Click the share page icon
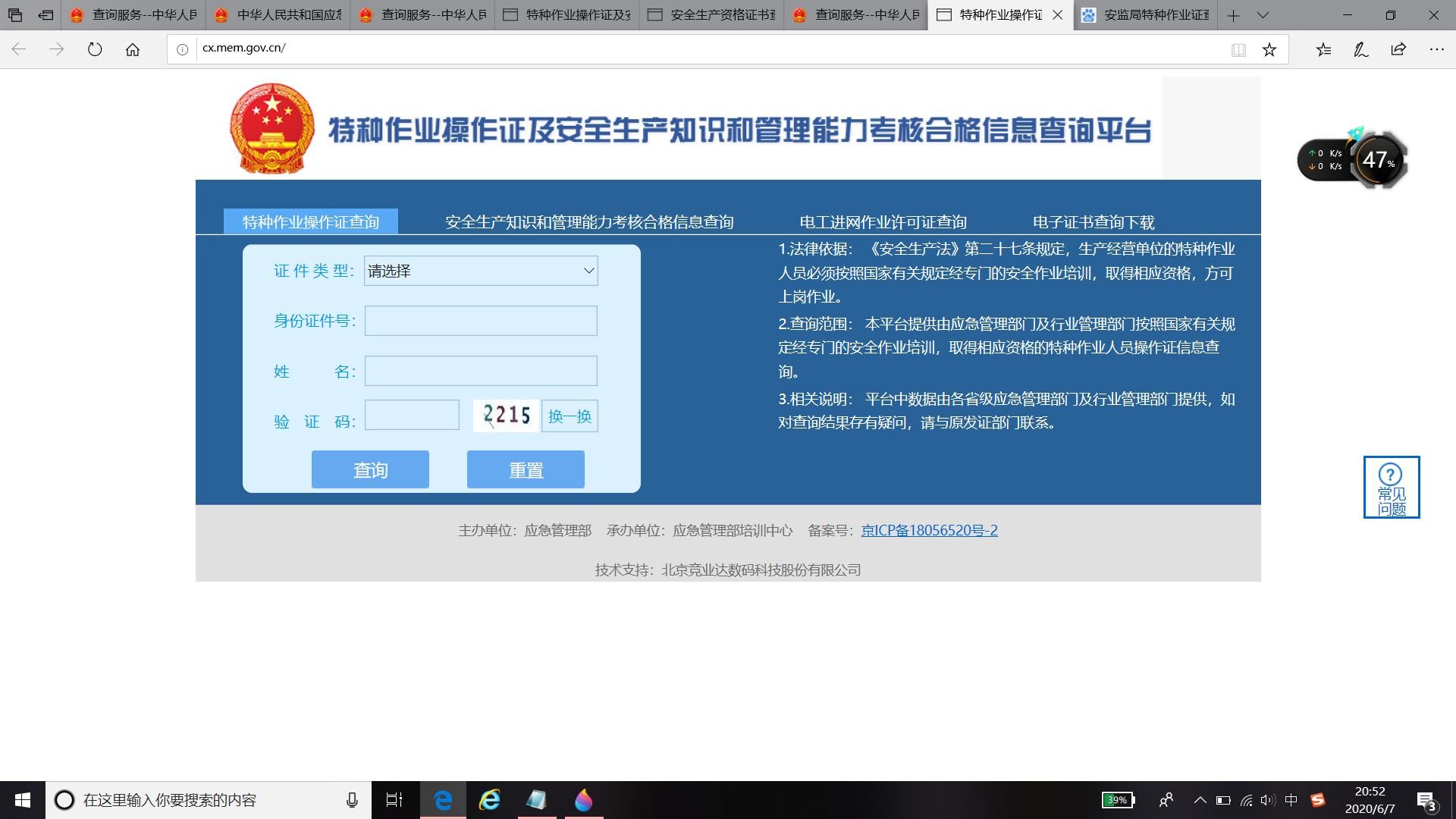Image resolution: width=1456 pixels, height=819 pixels. point(1398,49)
